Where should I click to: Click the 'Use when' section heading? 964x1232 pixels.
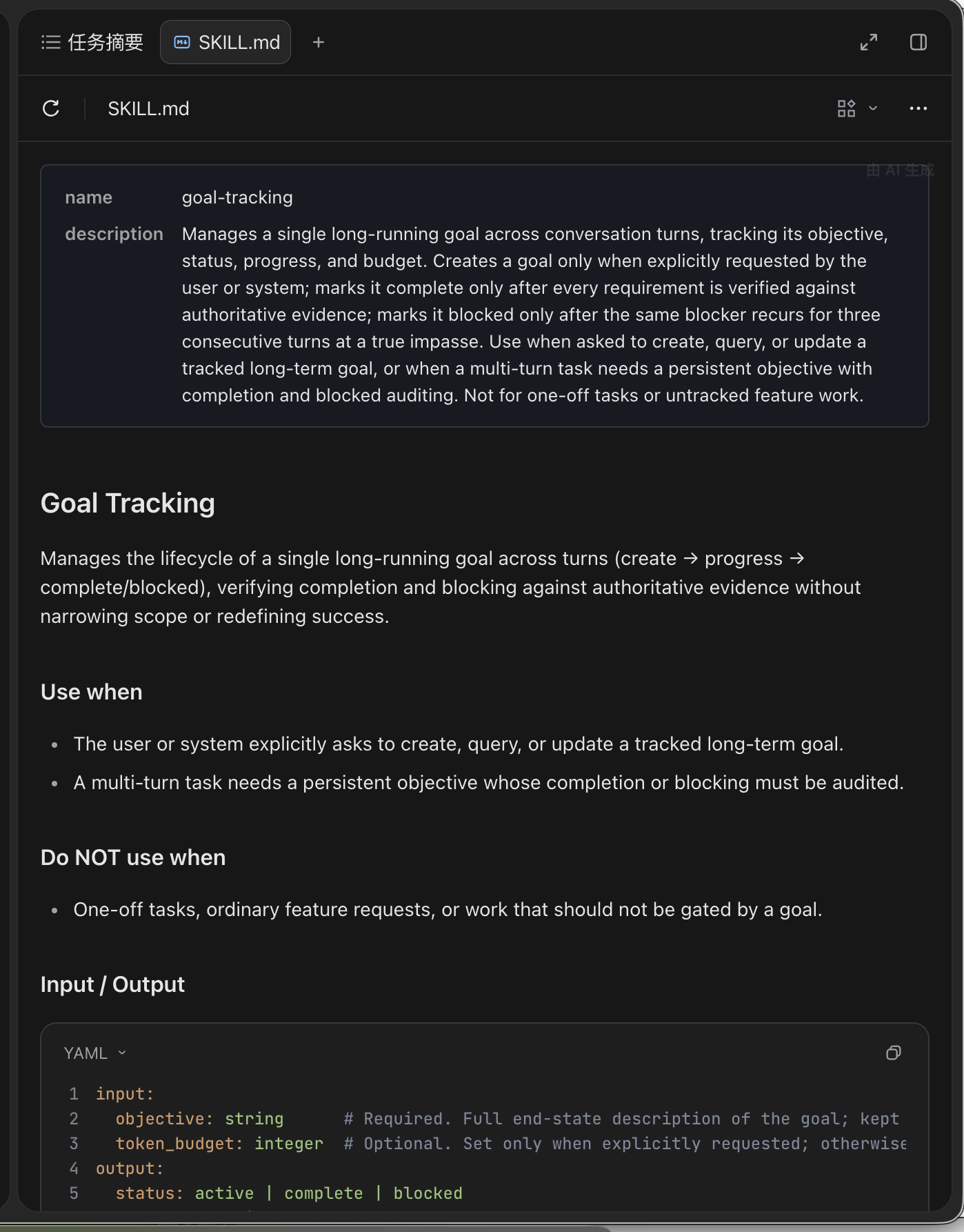pyautogui.click(x=92, y=692)
